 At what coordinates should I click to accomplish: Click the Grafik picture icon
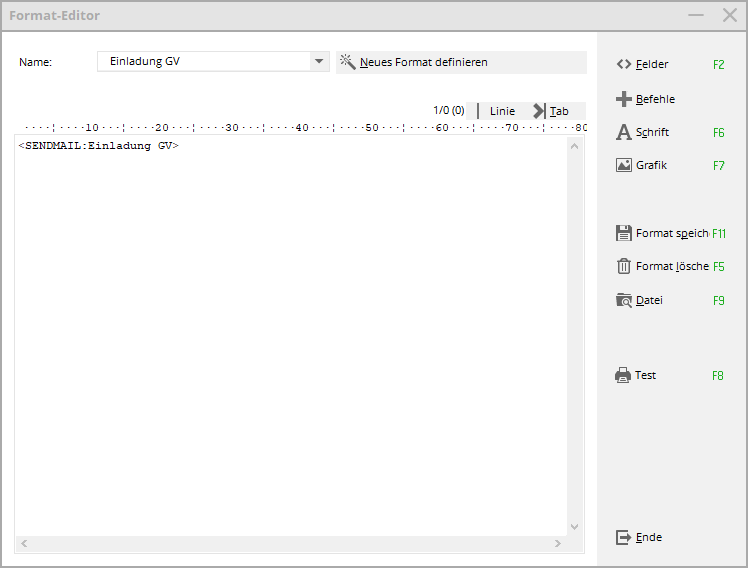[x=623, y=165]
